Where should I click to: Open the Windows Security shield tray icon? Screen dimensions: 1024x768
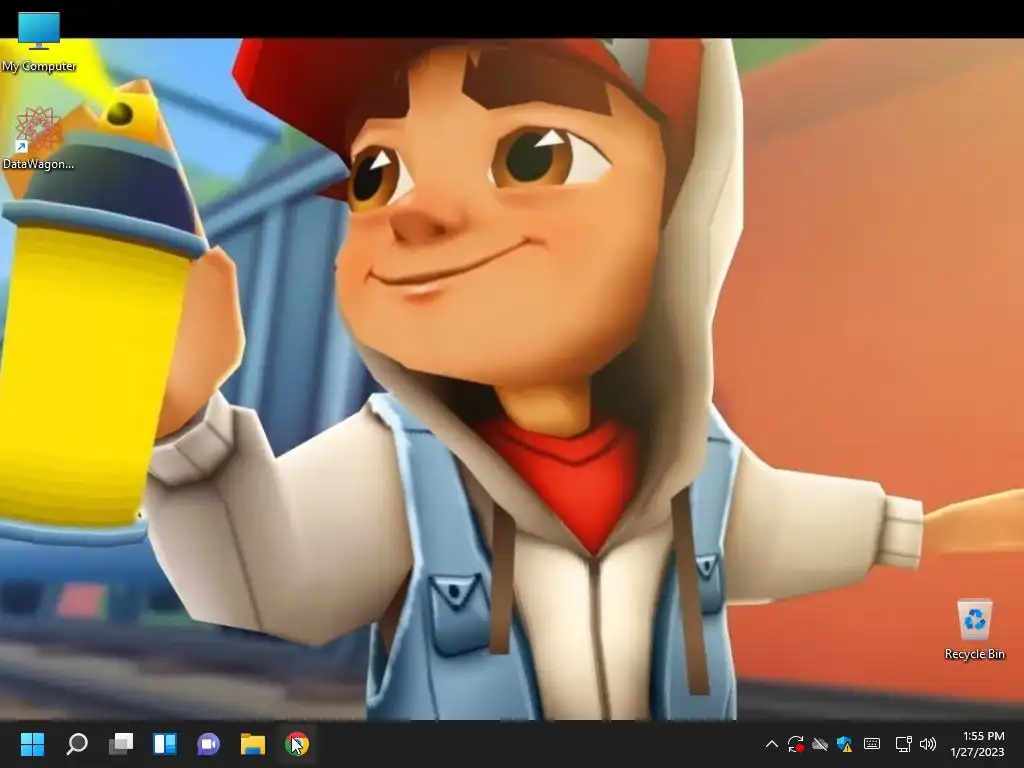(x=844, y=744)
